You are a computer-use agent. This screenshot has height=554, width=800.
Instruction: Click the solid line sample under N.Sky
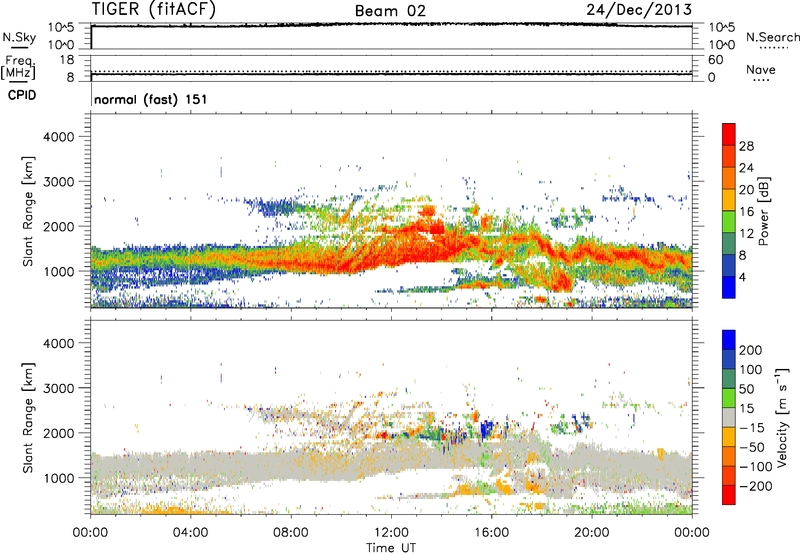pyautogui.click(x=20, y=47)
